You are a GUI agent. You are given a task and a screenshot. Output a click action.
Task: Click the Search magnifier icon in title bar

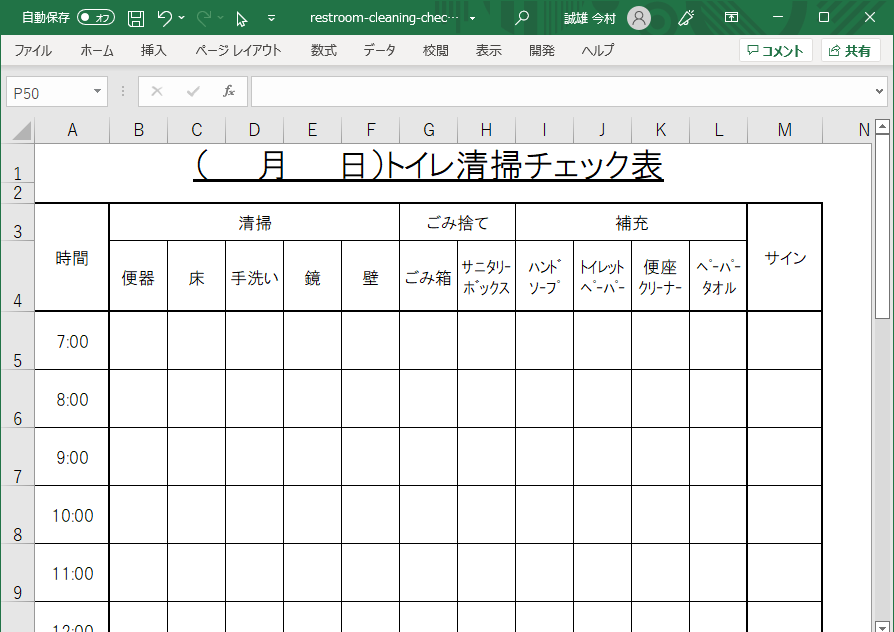click(522, 18)
